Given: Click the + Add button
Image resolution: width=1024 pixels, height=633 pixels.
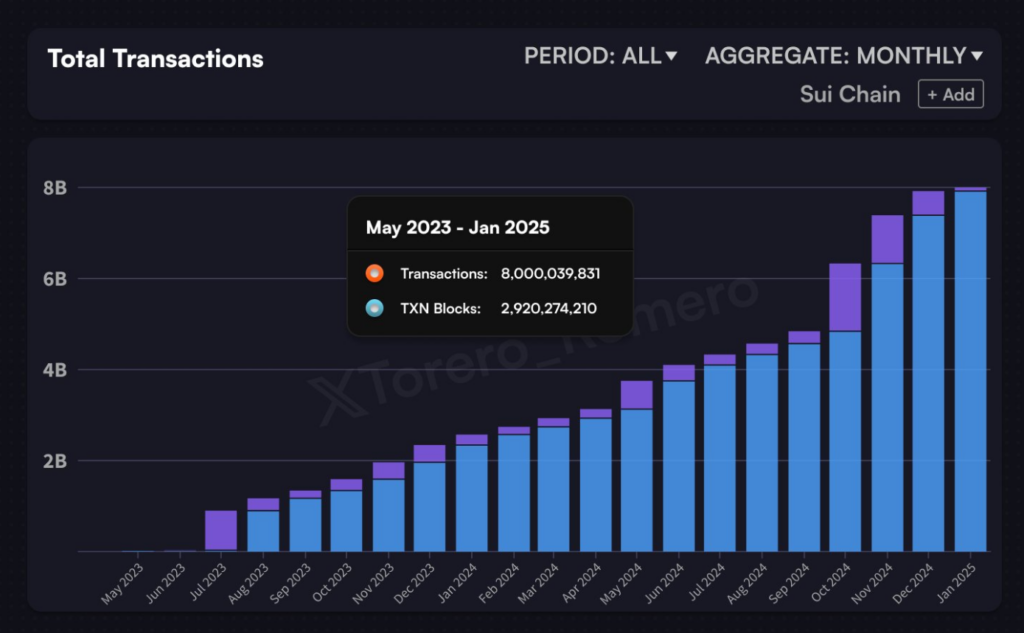Looking at the screenshot, I should coord(951,94).
